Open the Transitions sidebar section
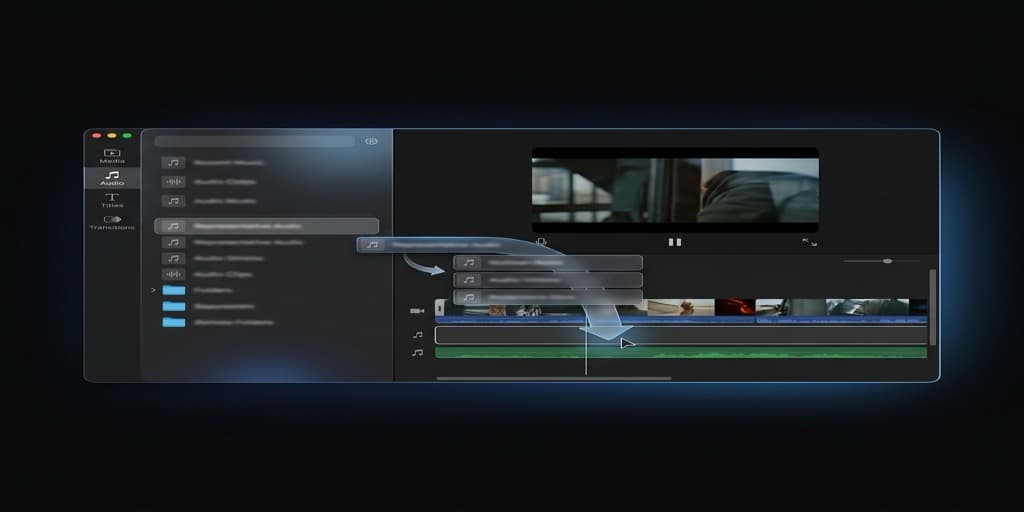 [112, 223]
